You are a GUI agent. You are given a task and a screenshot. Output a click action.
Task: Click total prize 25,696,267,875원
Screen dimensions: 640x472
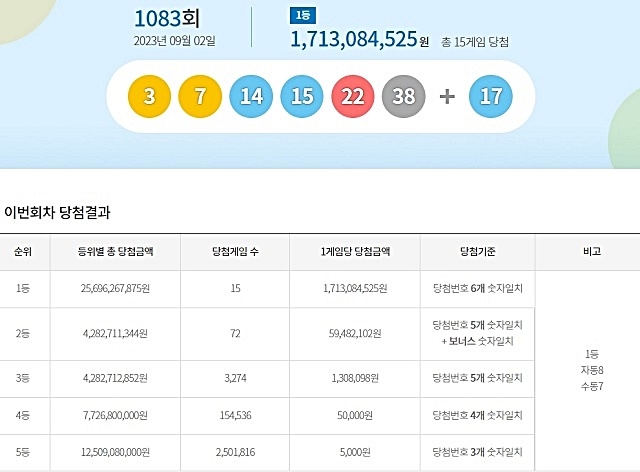coord(115,289)
